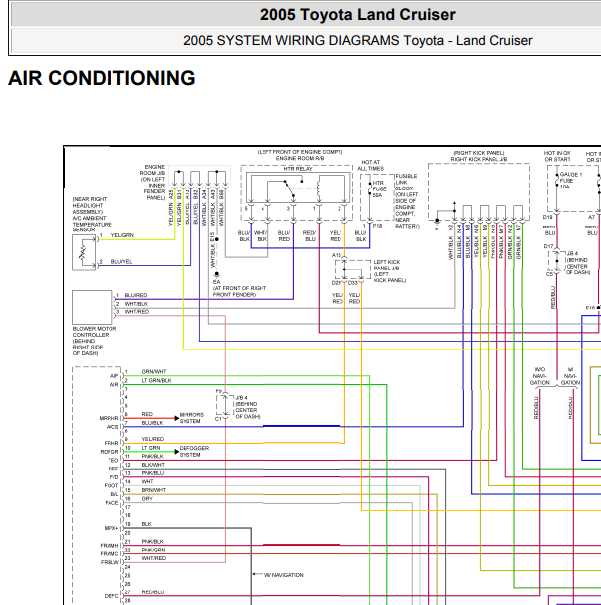Click the "ENGINE ROOM R/B" label
This screenshot has width=601, height=605.
[x=300, y=159]
